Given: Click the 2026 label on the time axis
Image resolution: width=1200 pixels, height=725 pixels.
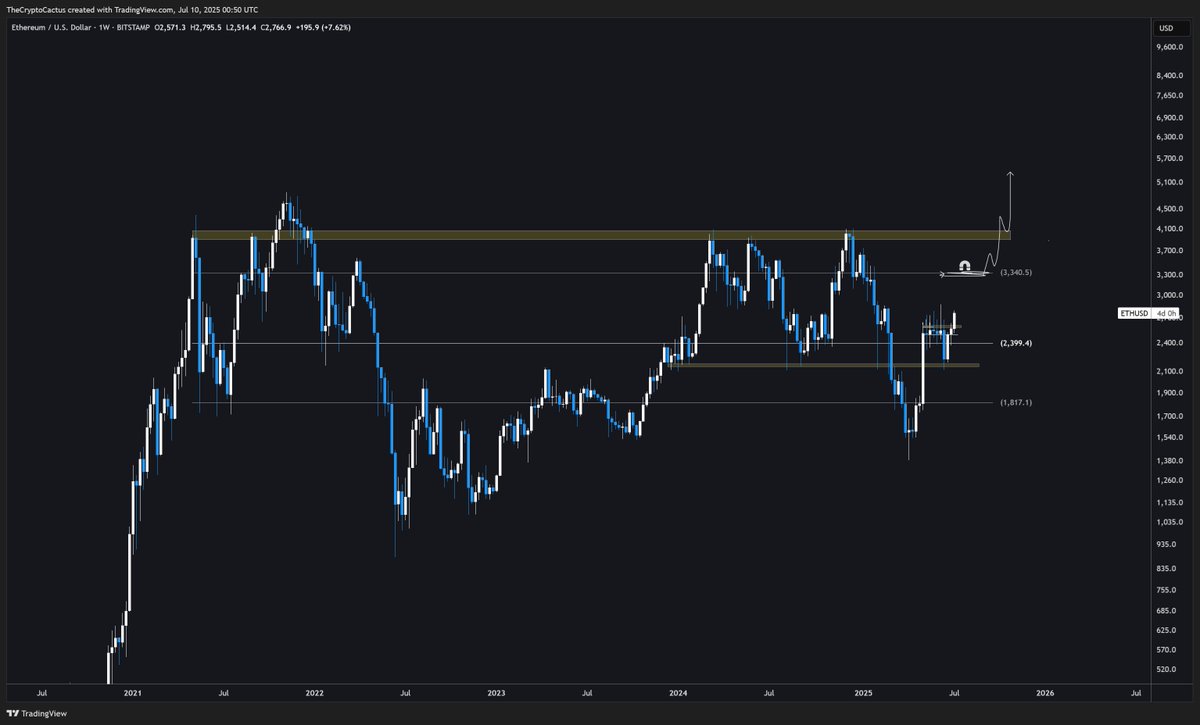Looking at the screenshot, I should click(x=1044, y=692).
